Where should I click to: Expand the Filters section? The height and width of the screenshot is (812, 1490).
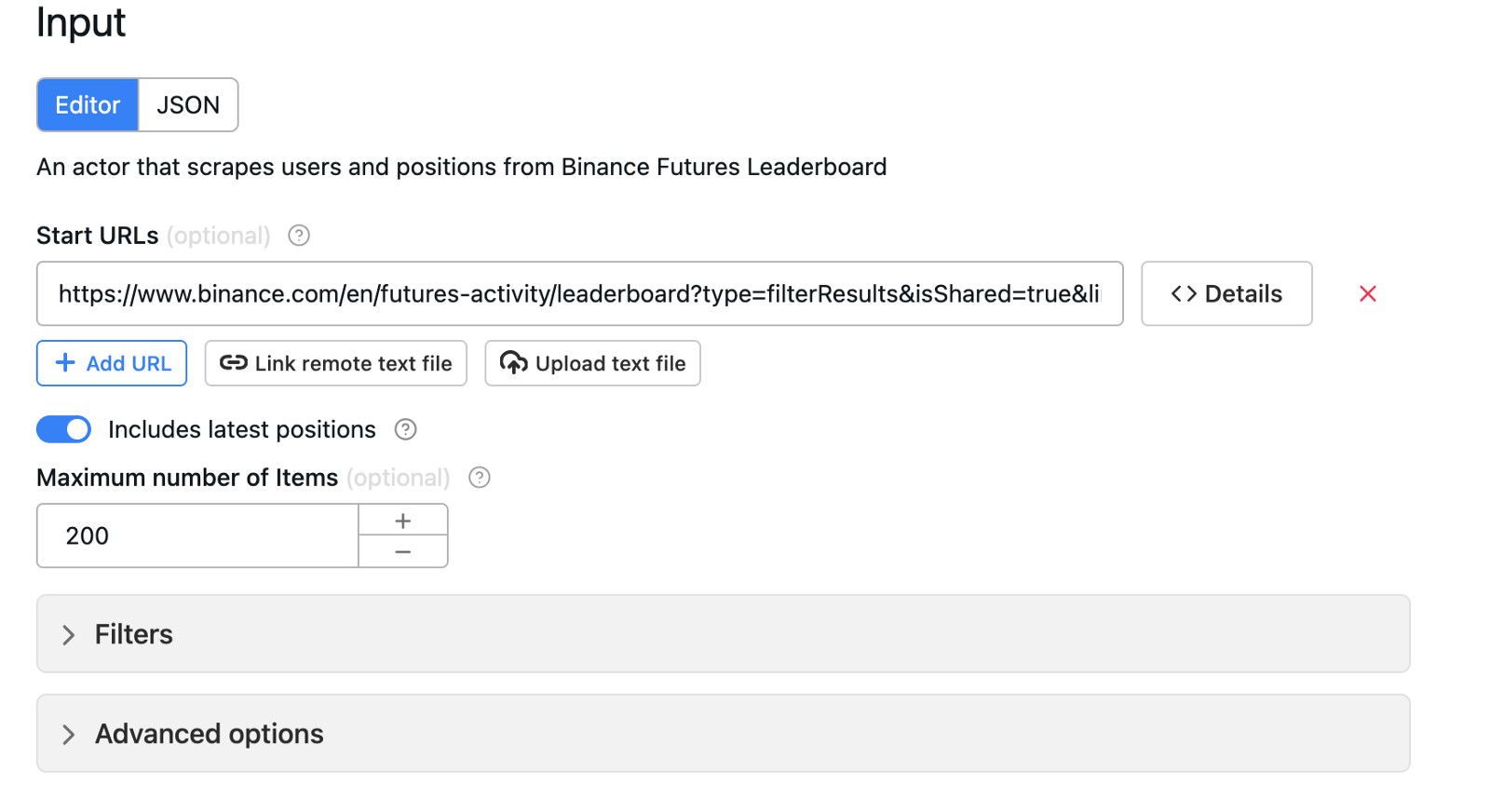[x=133, y=634]
